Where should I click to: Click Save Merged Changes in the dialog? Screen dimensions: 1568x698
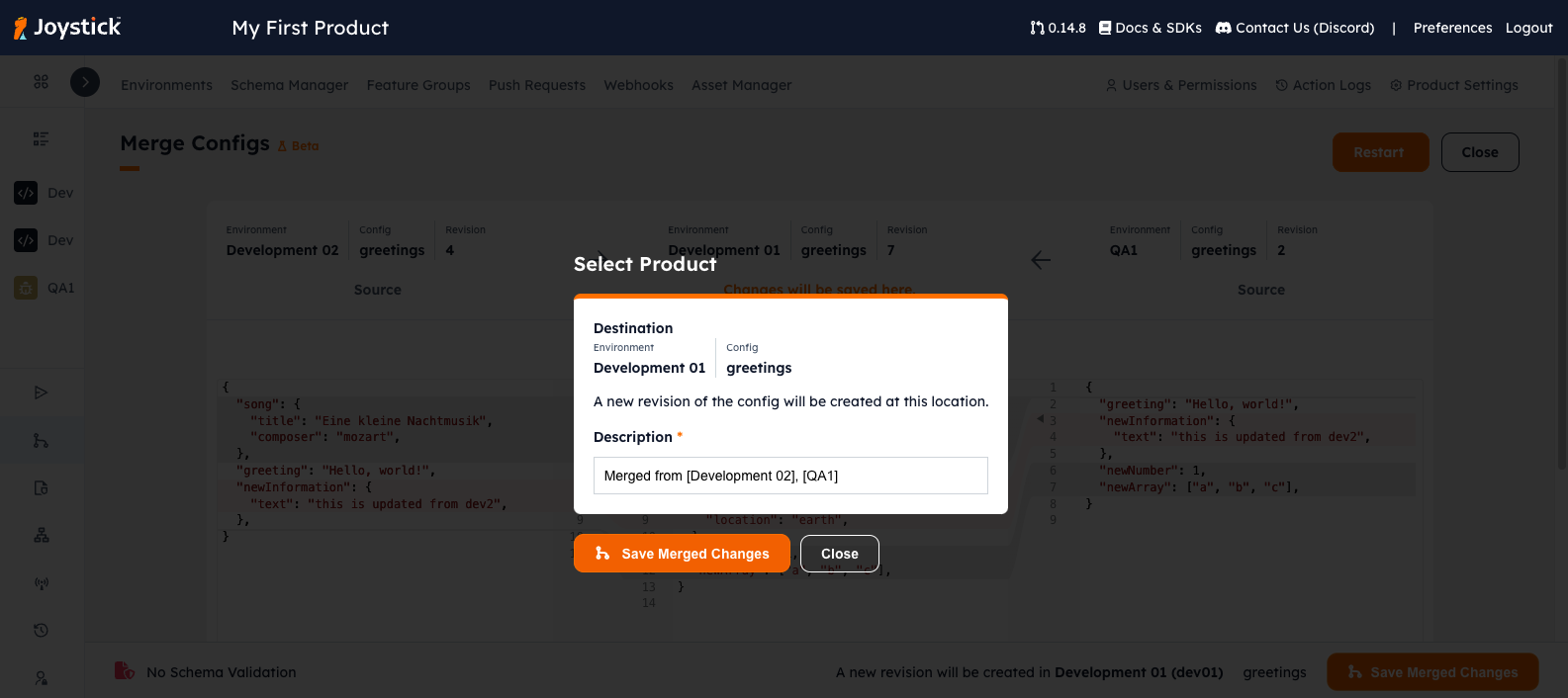pyautogui.click(x=682, y=554)
